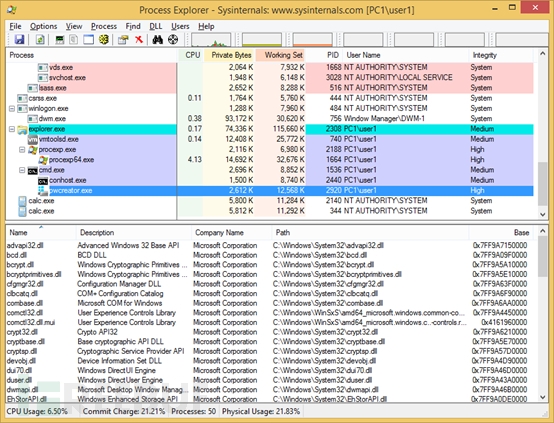Viewport: 554px width, 423px height.
Task: Open process Properties toolbar icon
Action: click(123, 40)
